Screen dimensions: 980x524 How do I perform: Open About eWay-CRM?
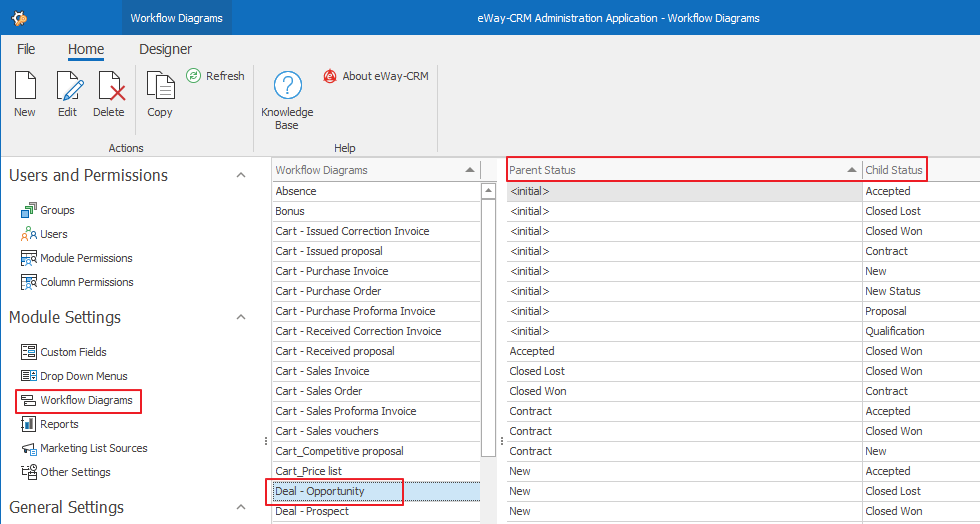376,76
